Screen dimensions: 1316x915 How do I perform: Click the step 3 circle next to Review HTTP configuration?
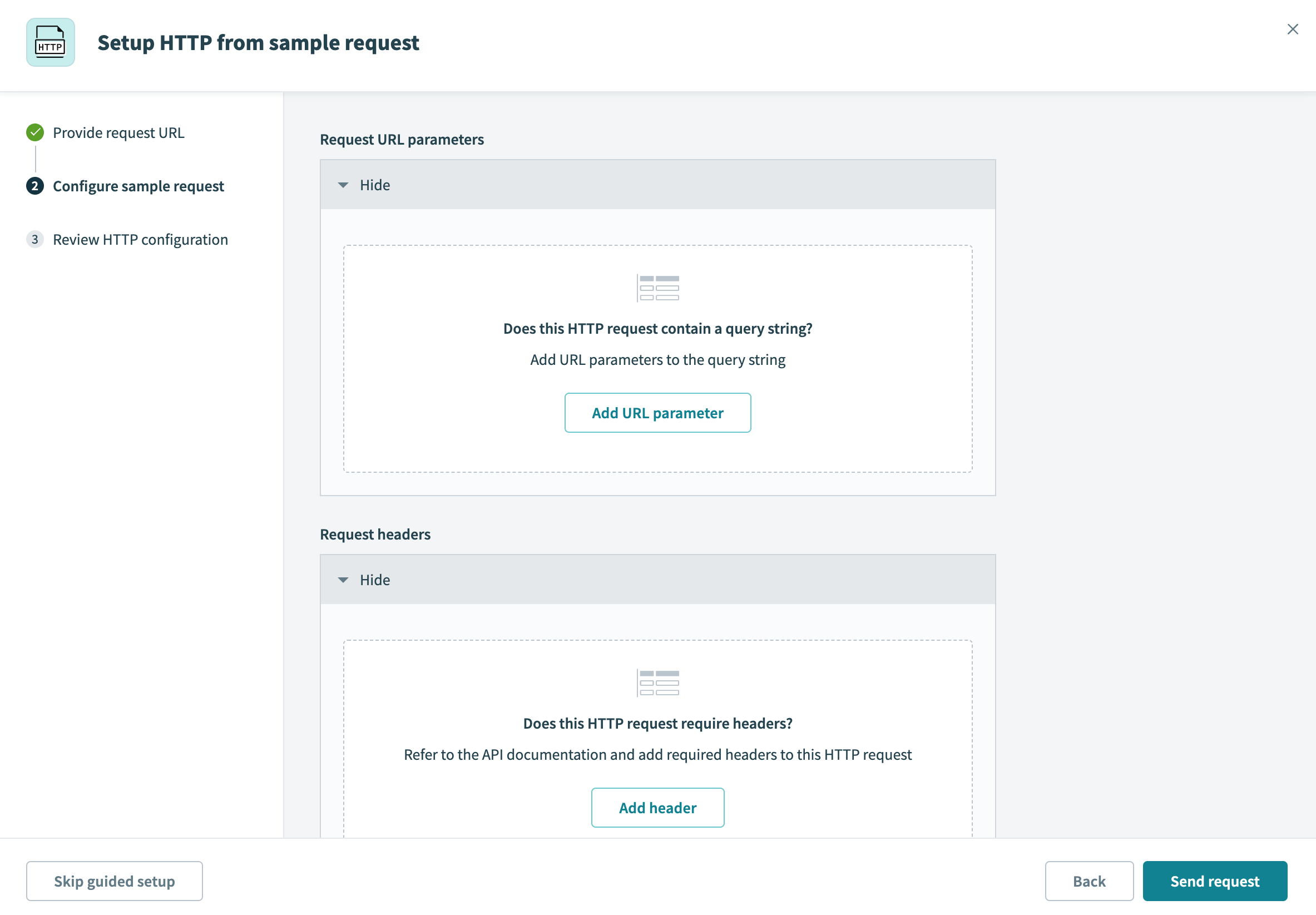coord(35,239)
